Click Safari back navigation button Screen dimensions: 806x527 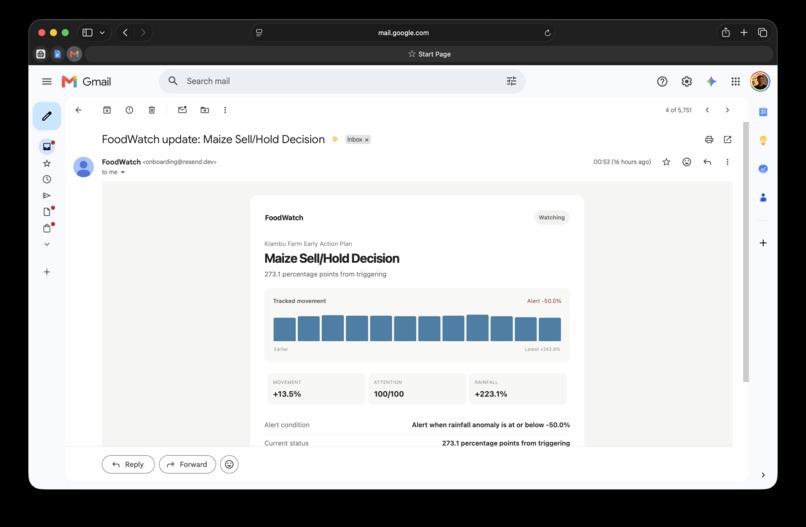tap(125, 32)
